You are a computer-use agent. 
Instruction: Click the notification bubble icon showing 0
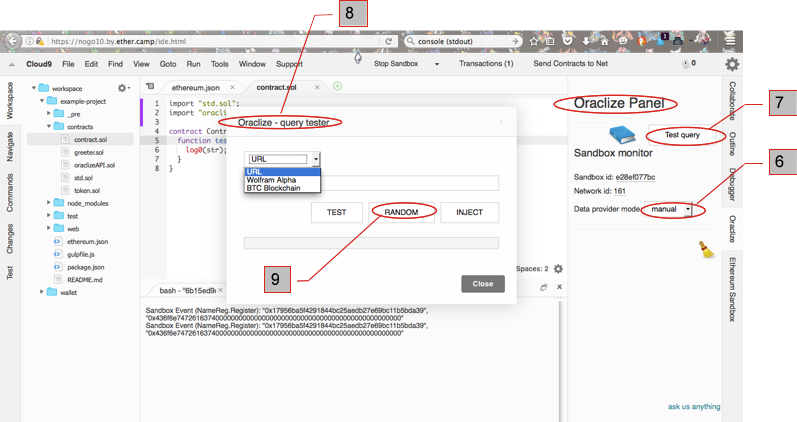pyautogui.click(x=687, y=64)
